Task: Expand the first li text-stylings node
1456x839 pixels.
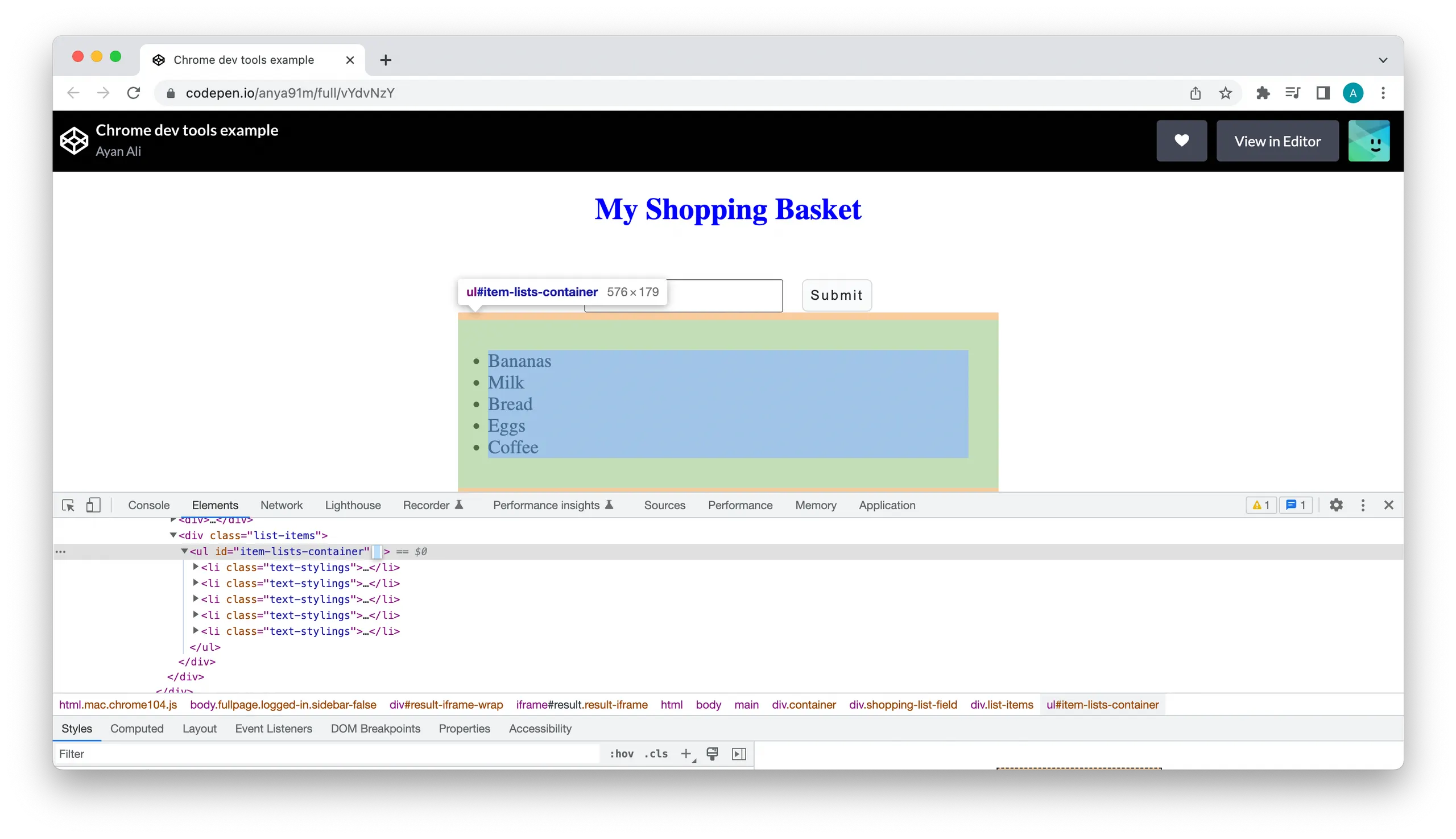Action: pos(196,567)
